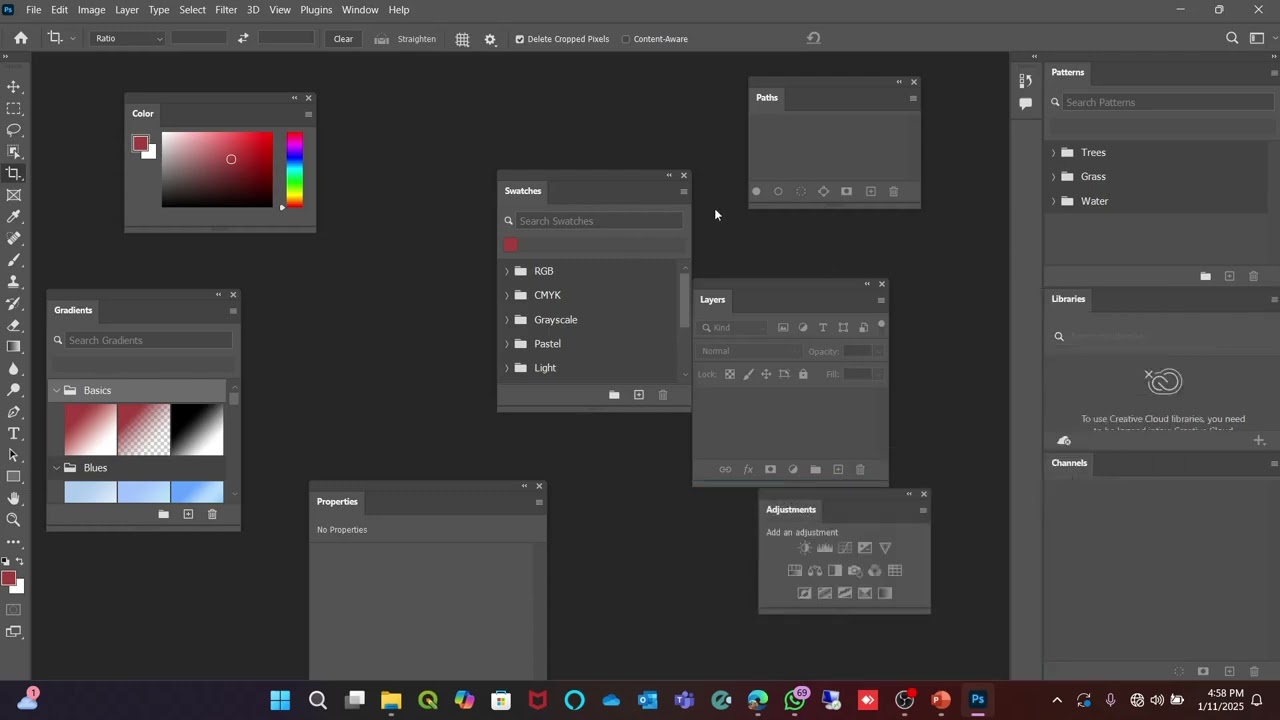Expand the RGB swatch folder
The height and width of the screenshot is (720, 1280).
tap(507, 271)
